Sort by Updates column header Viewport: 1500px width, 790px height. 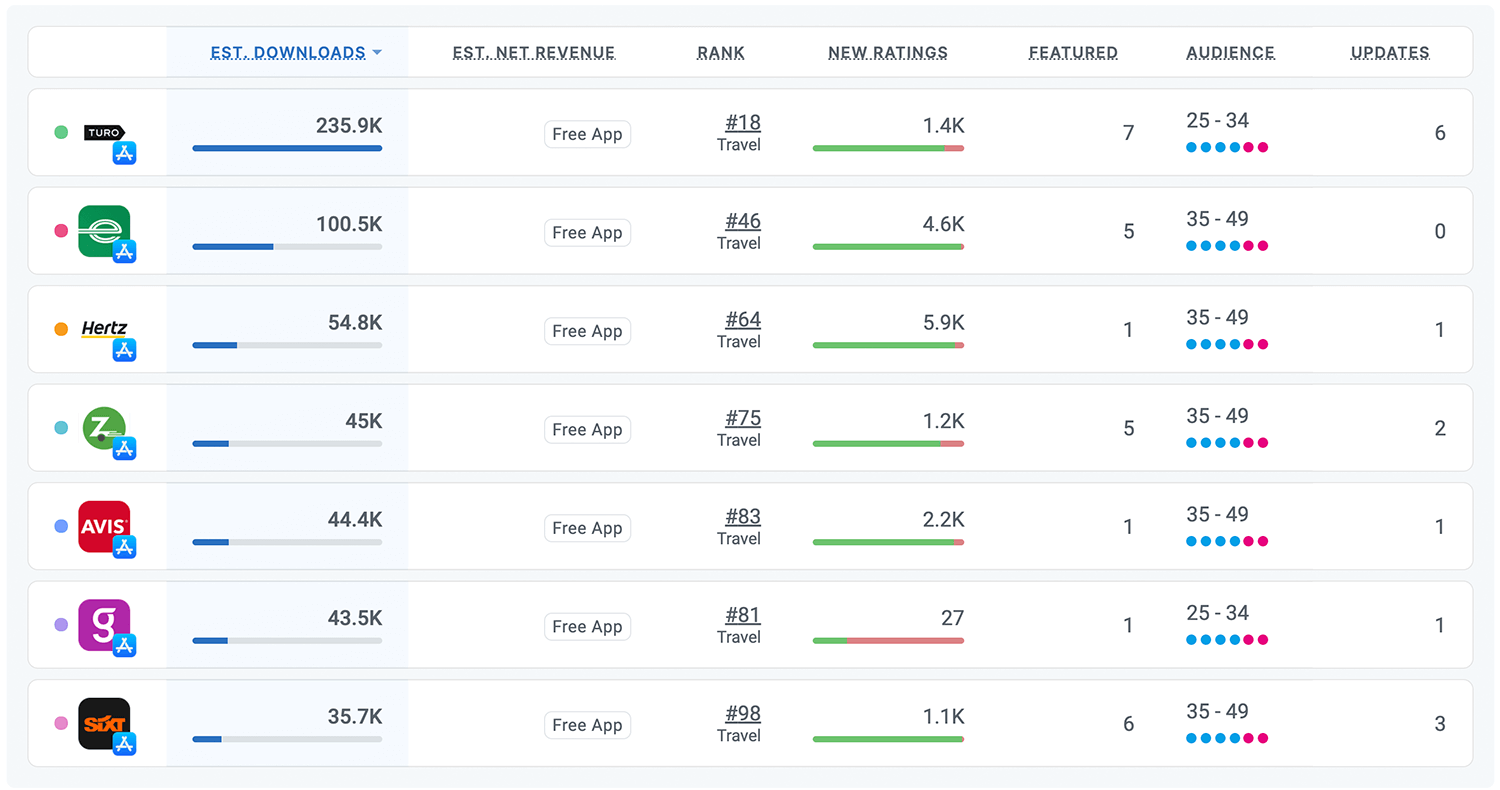point(1390,53)
